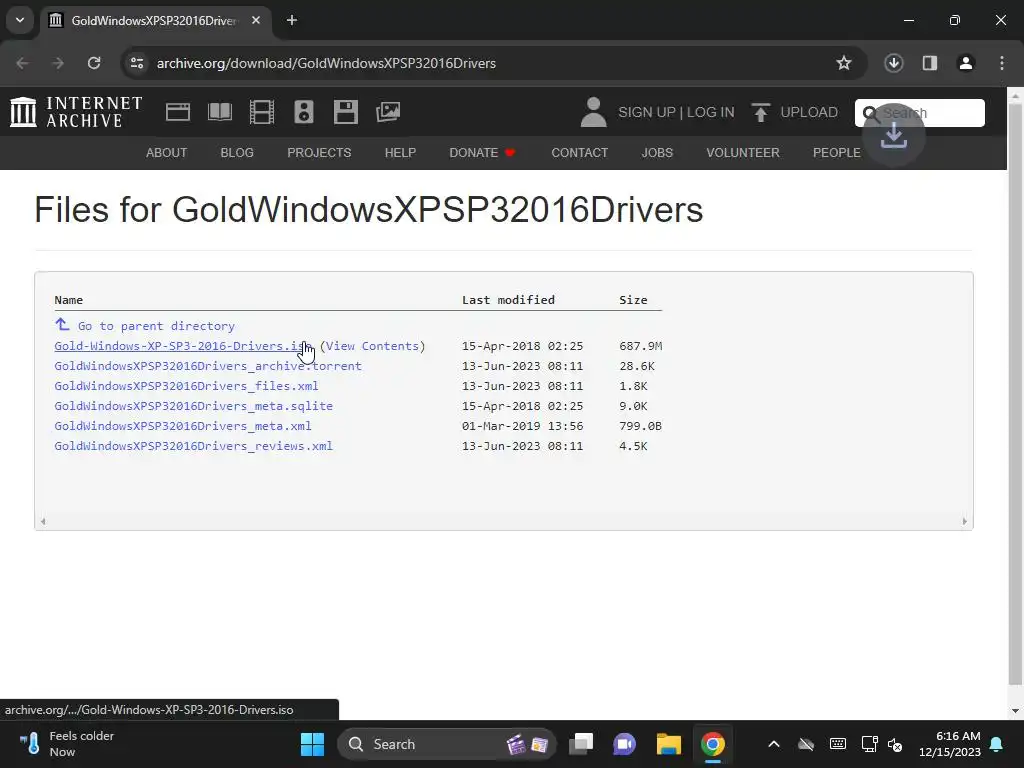Open Windows Start button
The image size is (1024, 768).
point(312,744)
